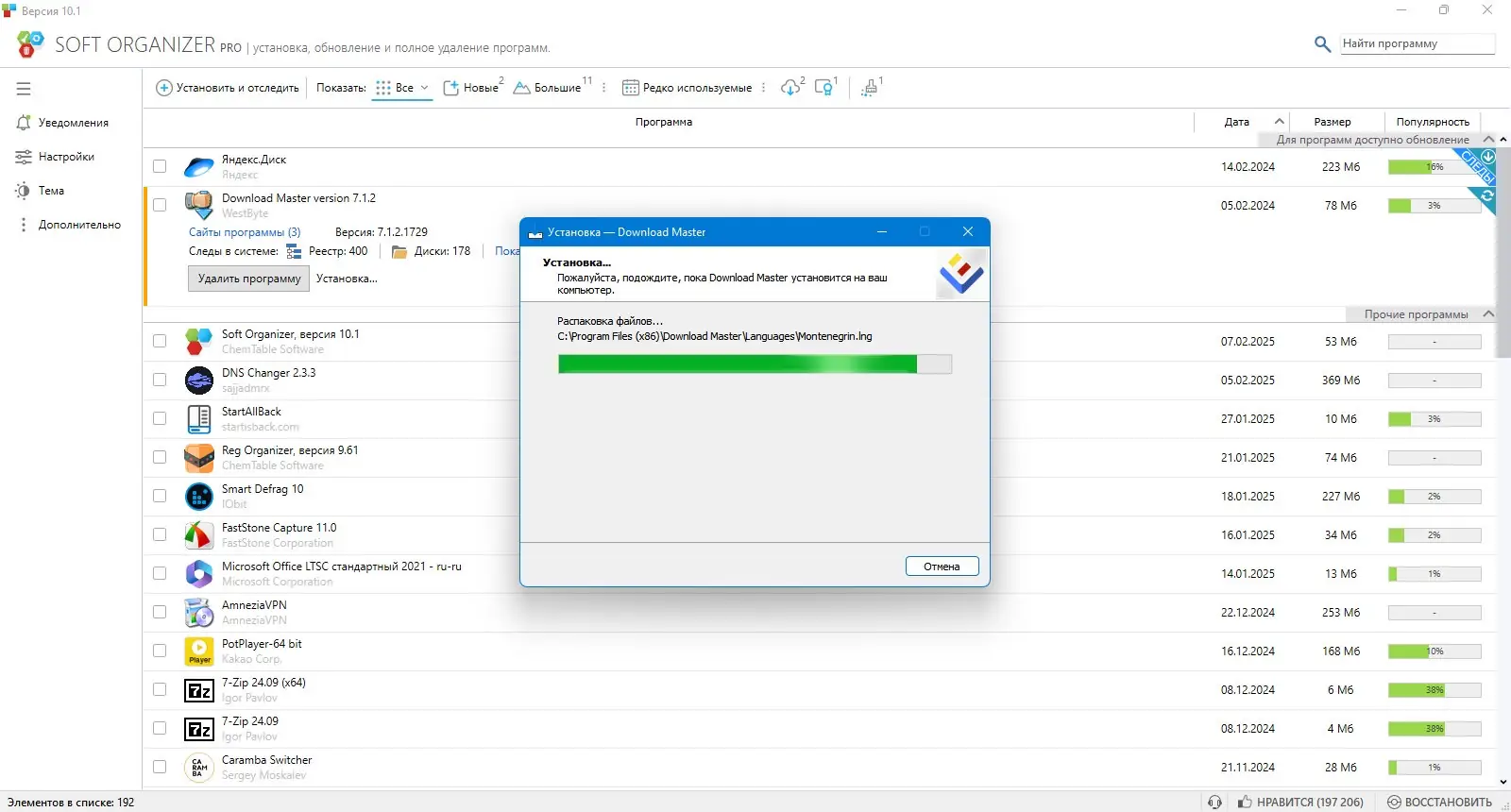Tick the FastStone Capture checkbox
Image resolution: width=1511 pixels, height=812 pixels.
coord(160,534)
